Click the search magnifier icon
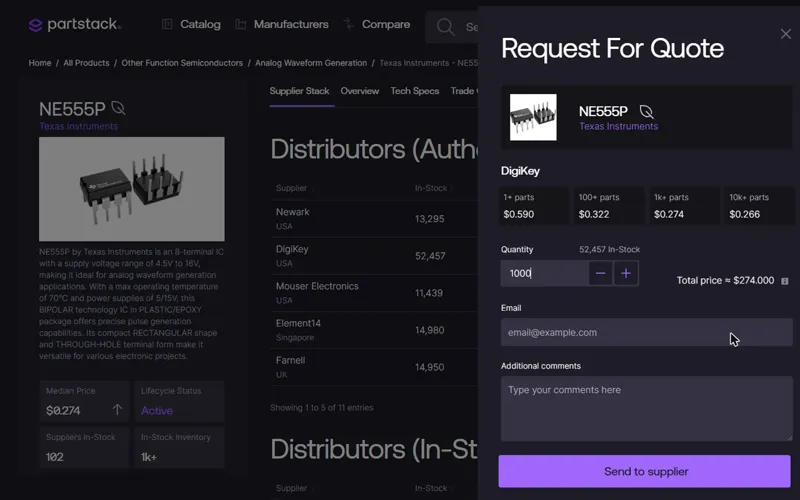 pos(445,27)
